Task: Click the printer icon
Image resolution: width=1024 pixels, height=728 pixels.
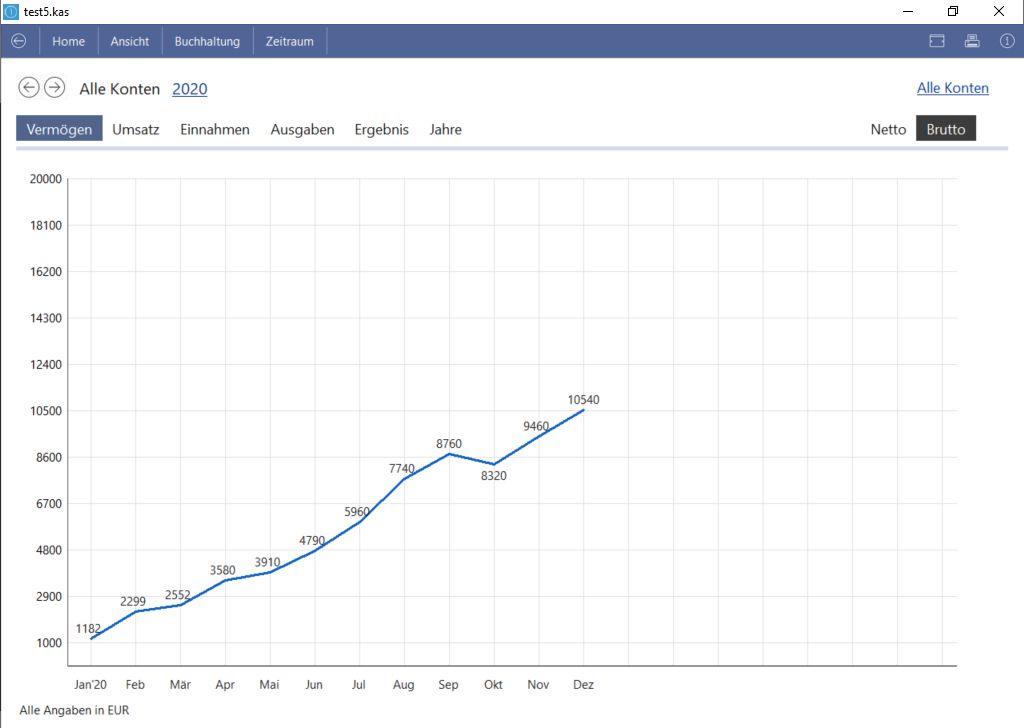Action: point(971,41)
